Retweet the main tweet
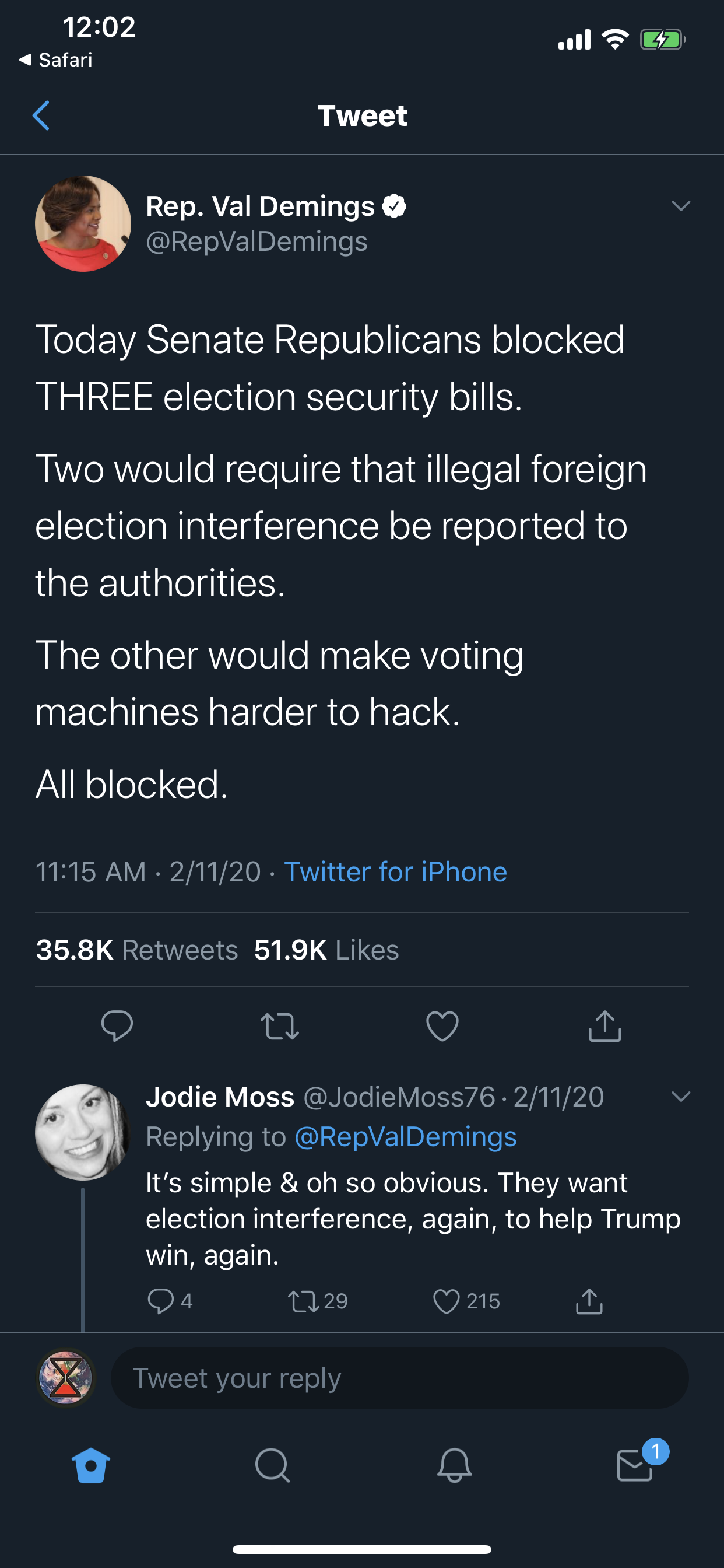 pos(279,1025)
